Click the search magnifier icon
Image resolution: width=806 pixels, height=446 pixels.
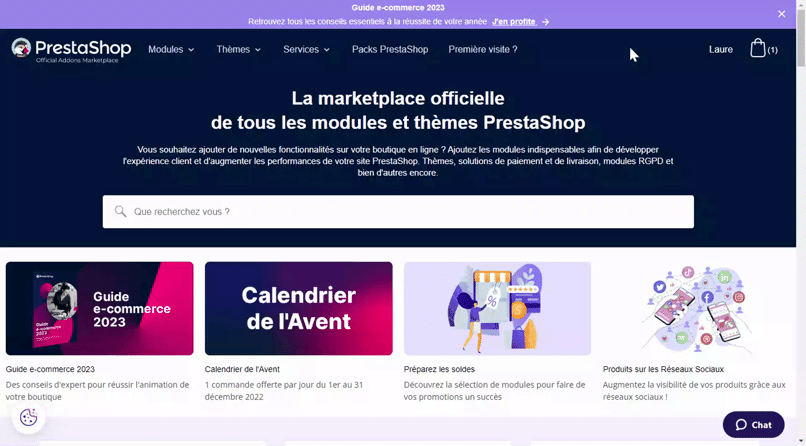click(x=120, y=211)
